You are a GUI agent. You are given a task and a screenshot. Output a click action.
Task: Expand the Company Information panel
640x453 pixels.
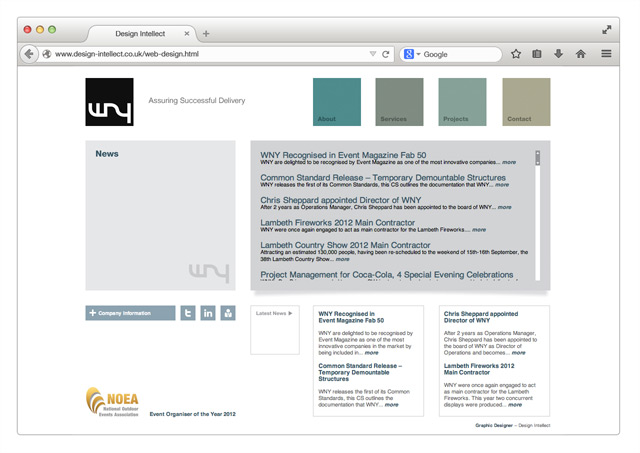click(x=130, y=313)
